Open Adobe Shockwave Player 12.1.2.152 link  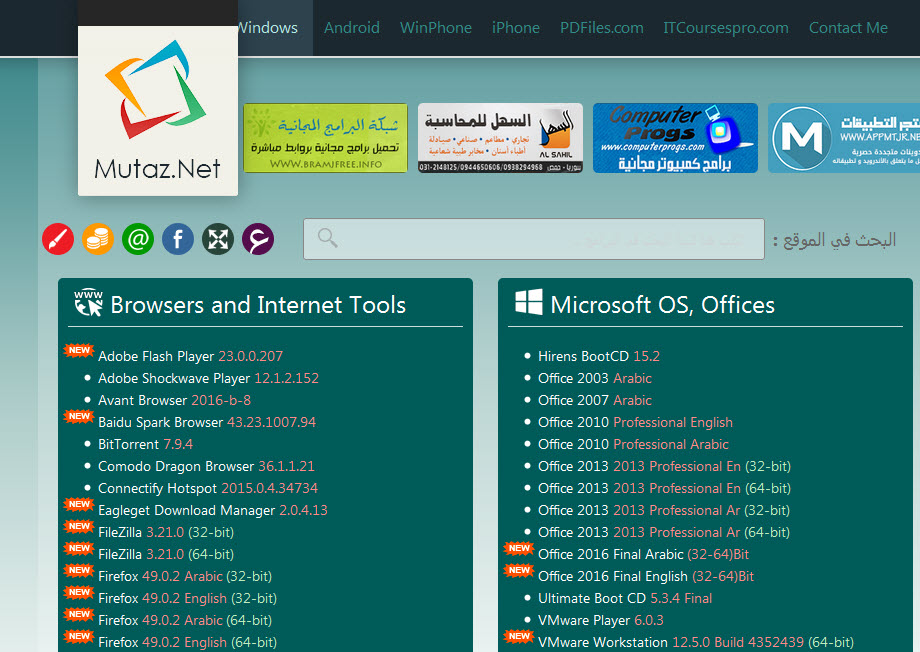[x=208, y=378]
